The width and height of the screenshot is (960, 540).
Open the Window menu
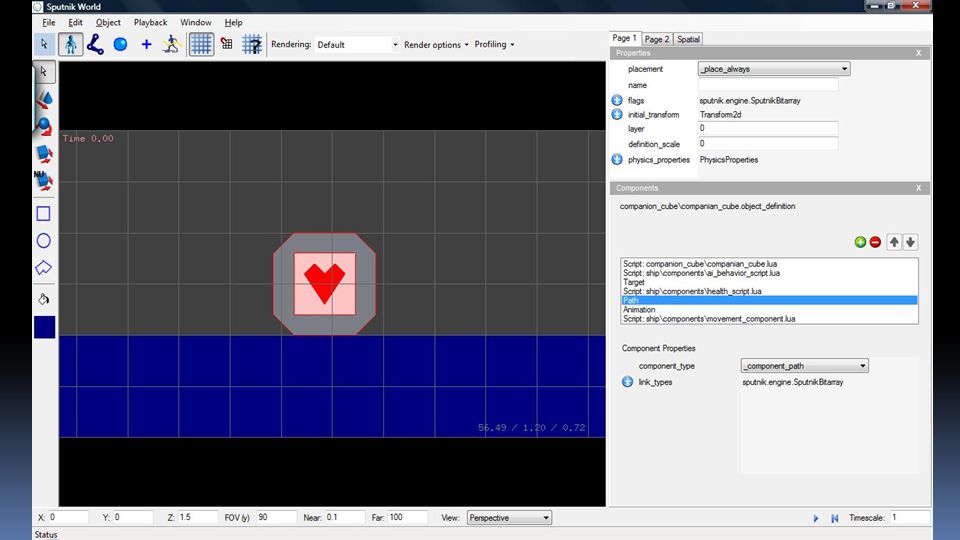point(195,23)
